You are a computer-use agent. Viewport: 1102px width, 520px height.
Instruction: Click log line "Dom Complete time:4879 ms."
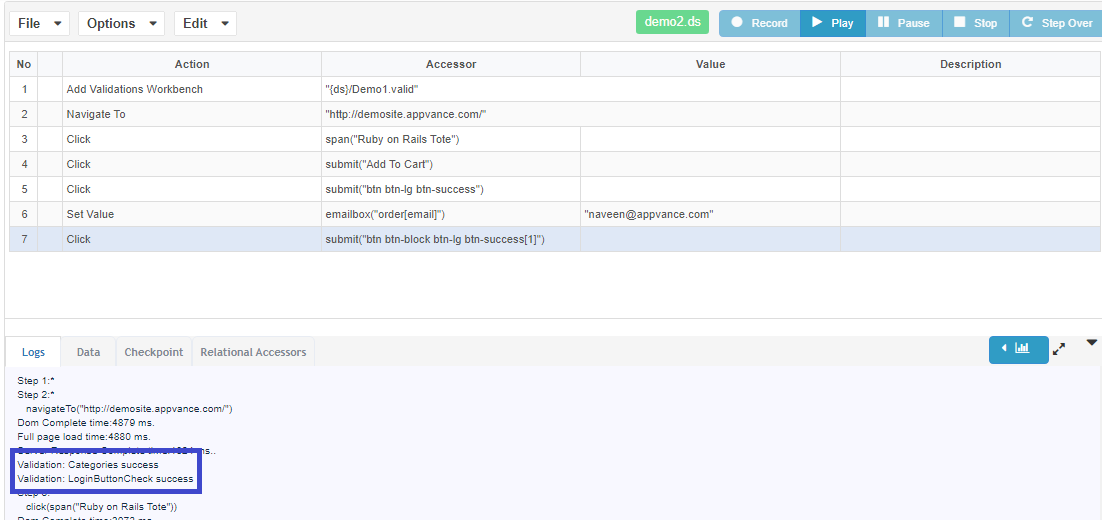[86, 423]
